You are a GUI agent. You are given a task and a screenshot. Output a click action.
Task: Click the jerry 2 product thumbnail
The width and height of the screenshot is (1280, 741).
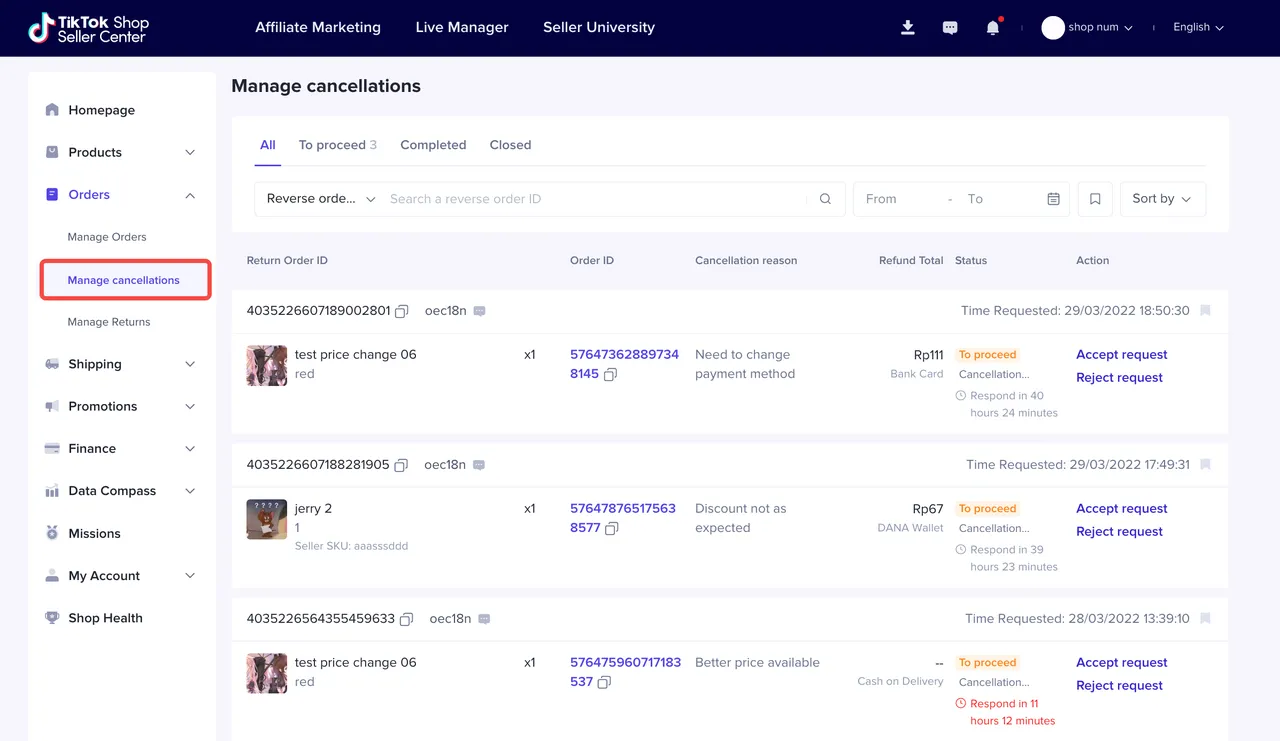click(267, 520)
